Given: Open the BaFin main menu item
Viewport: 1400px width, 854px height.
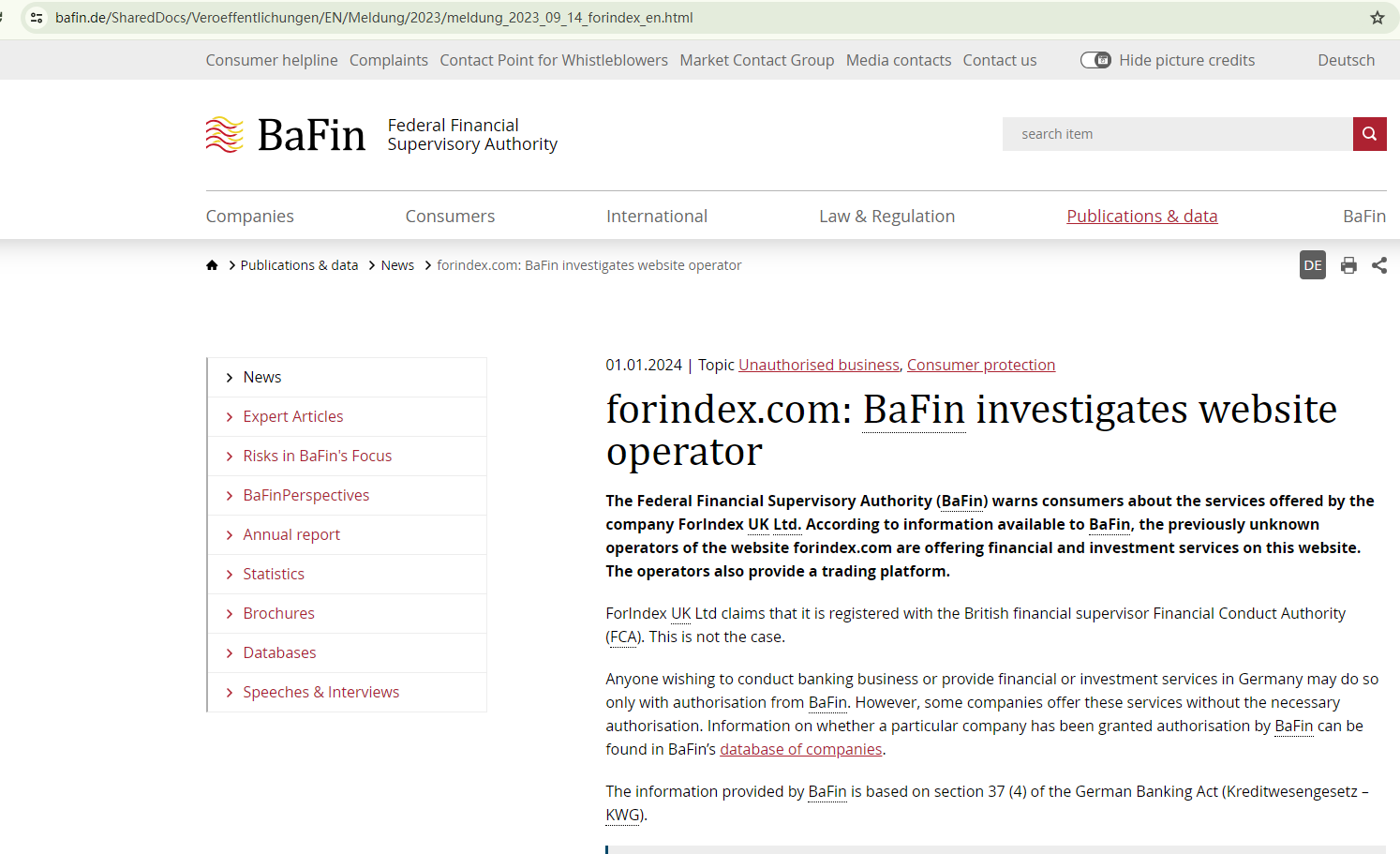Looking at the screenshot, I should (1364, 217).
